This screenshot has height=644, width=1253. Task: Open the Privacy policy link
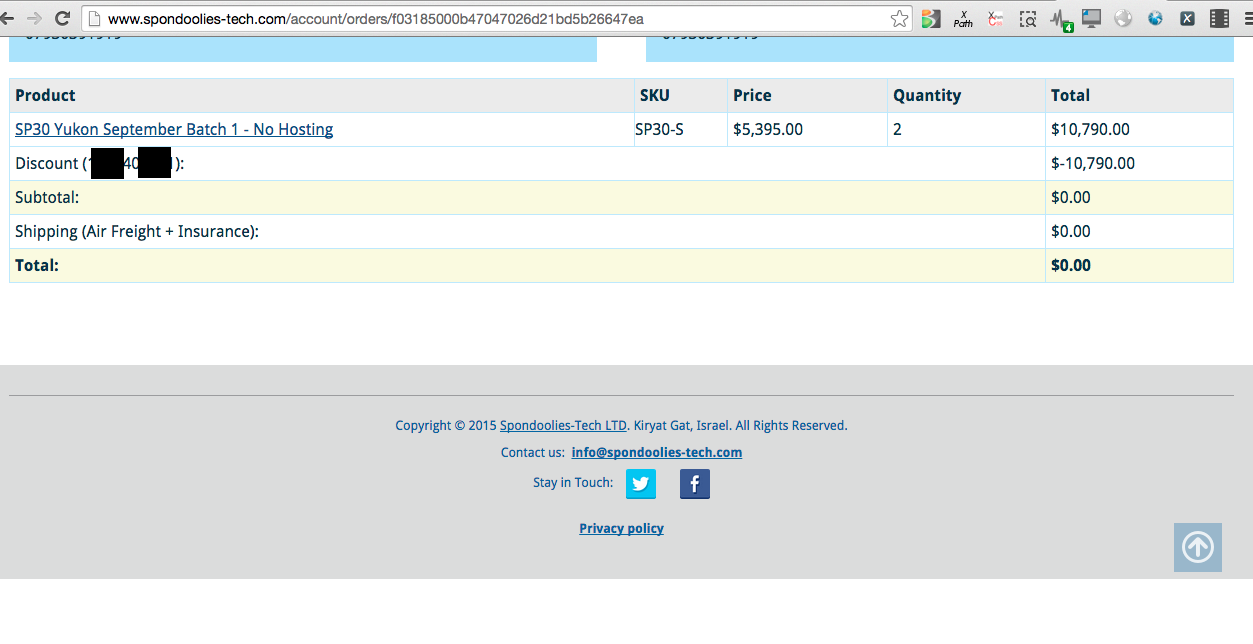tap(622, 528)
